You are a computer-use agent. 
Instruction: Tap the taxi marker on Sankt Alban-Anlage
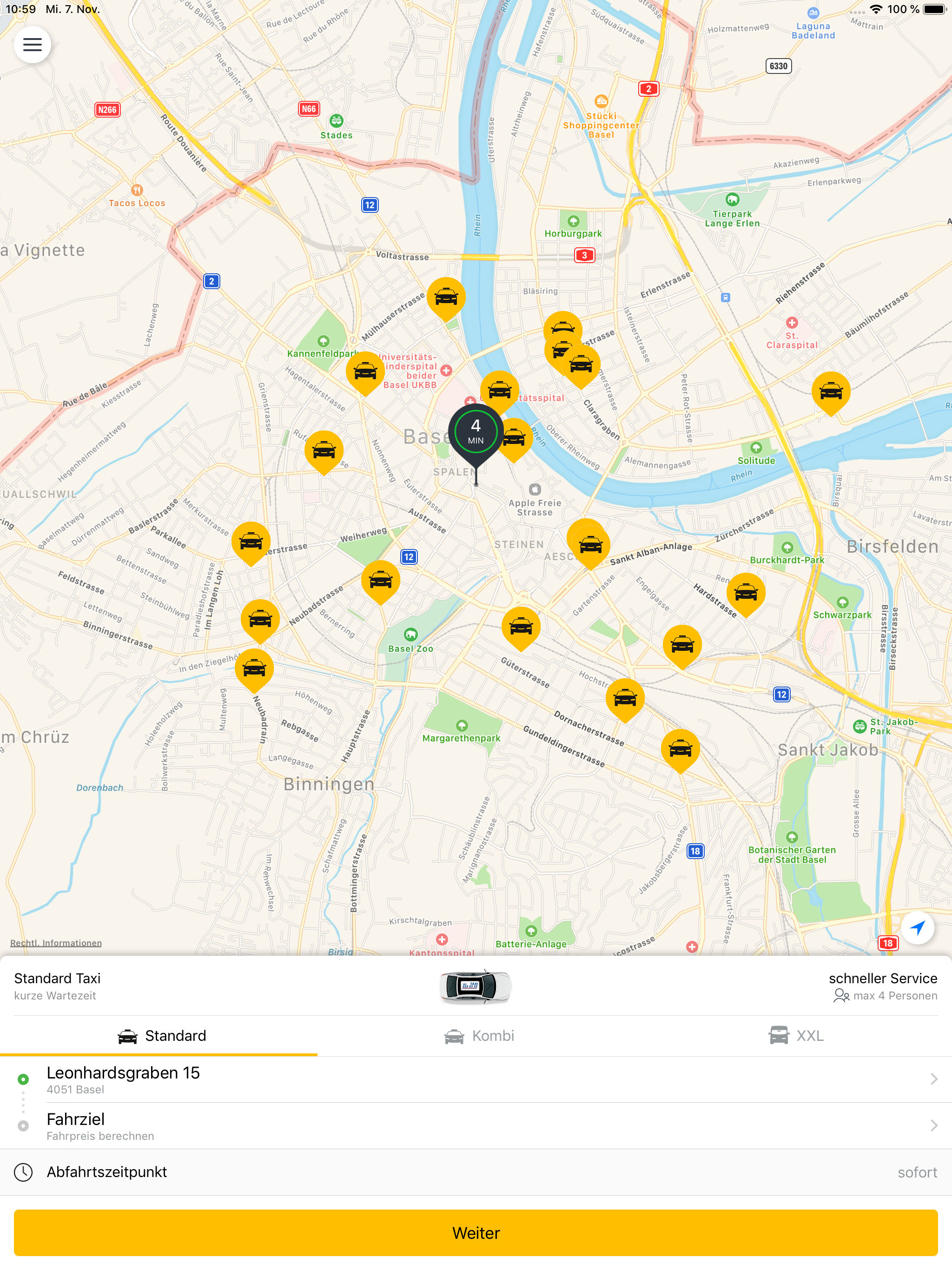pyautogui.click(x=590, y=544)
